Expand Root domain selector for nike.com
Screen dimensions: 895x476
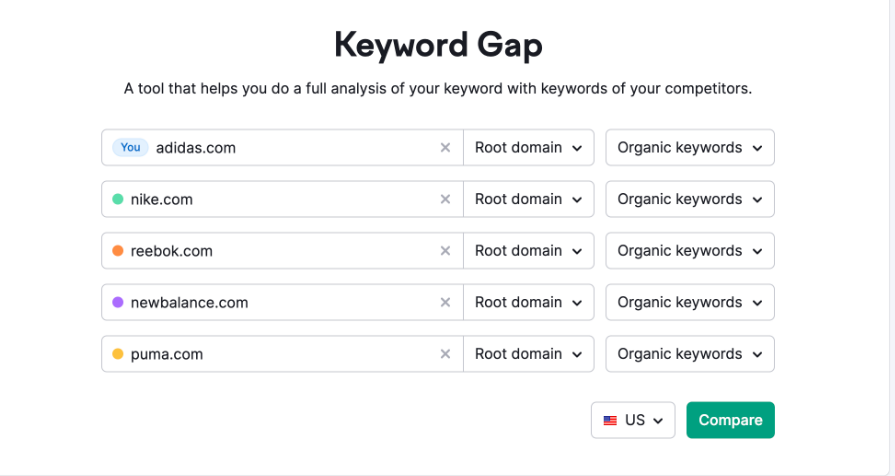[529, 199]
